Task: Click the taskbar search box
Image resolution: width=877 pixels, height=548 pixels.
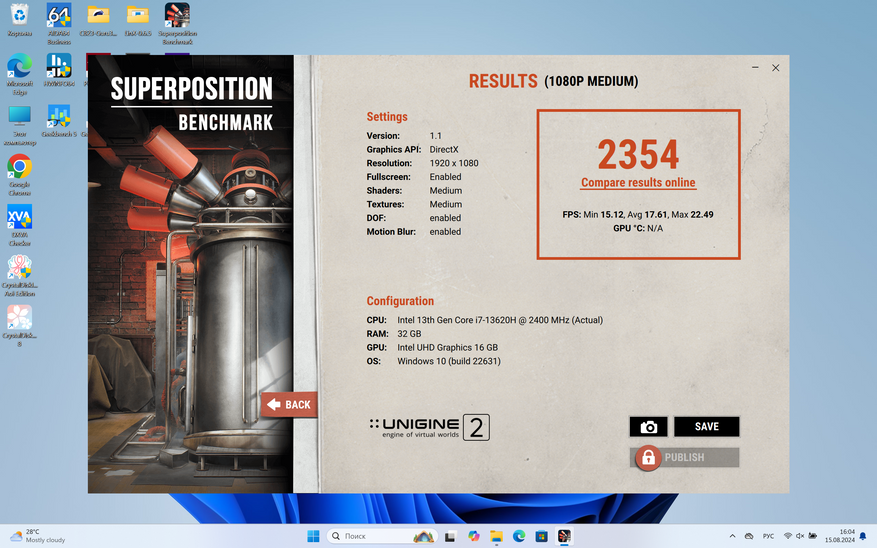Action: point(382,536)
